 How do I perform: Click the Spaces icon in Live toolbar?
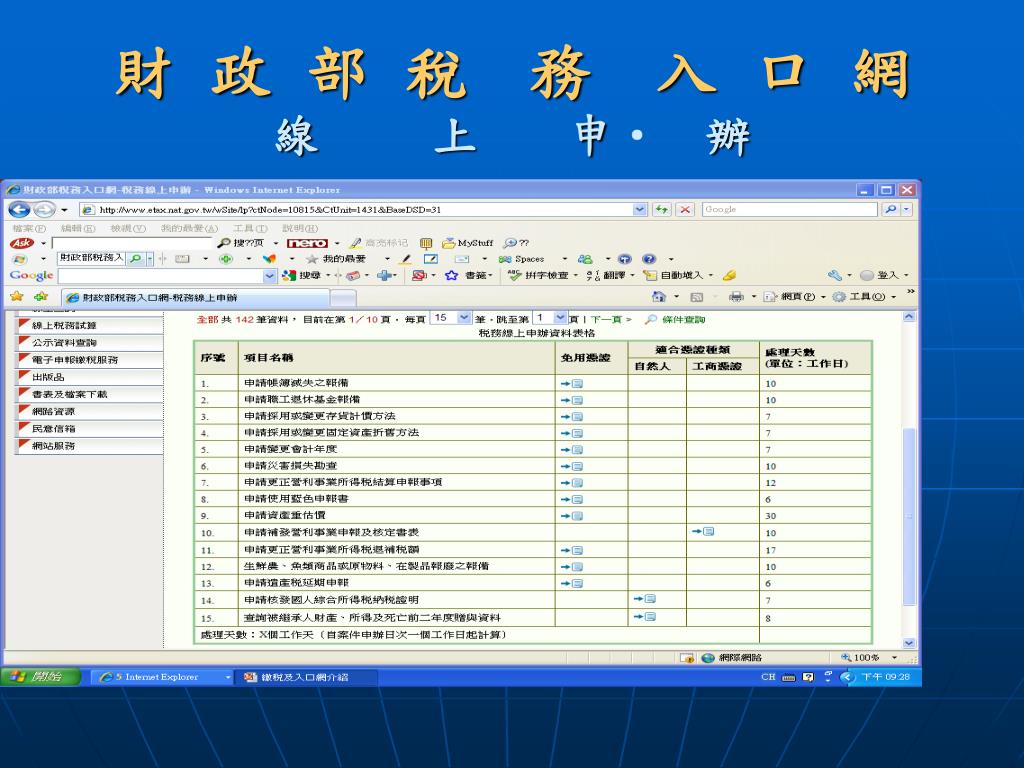pyautogui.click(x=505, y=259)
